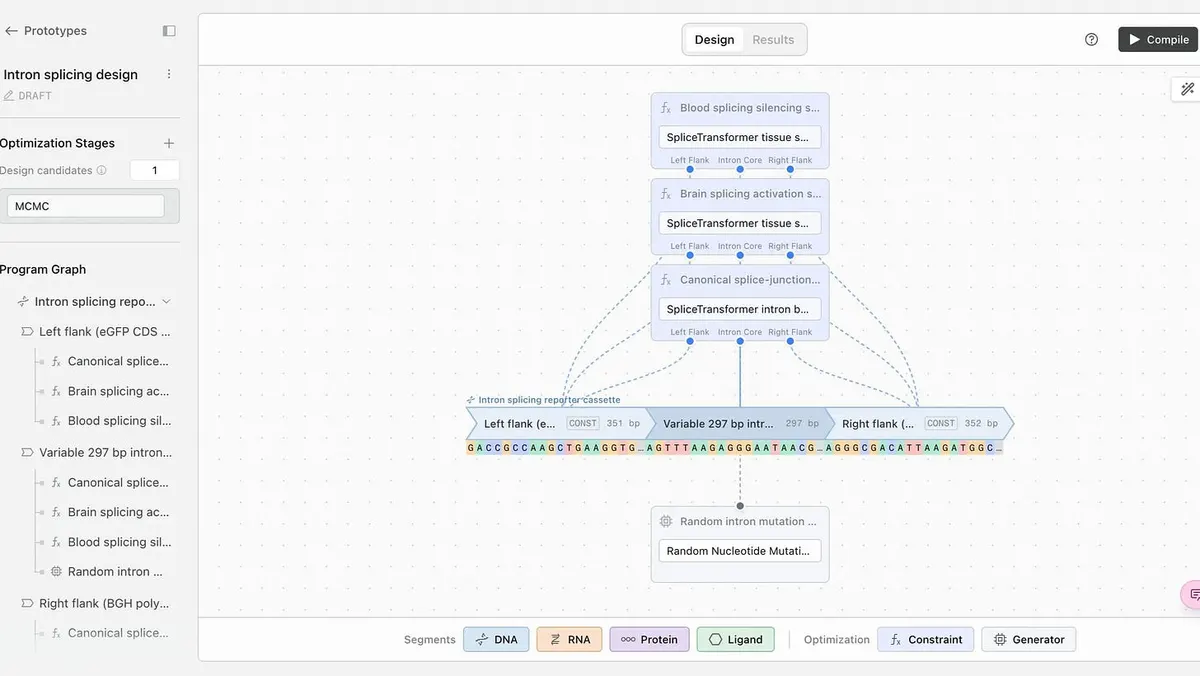
Task: Click the magic wand auto-layout icon
Action: point(1187,89)
